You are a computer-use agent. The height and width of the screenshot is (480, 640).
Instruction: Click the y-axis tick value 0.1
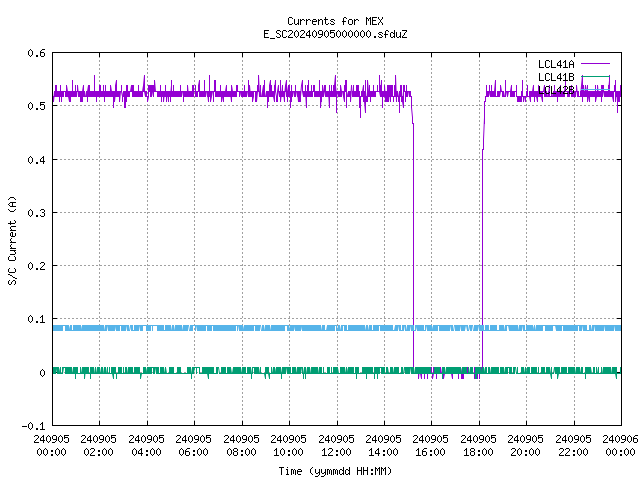(x=36, y=319)
